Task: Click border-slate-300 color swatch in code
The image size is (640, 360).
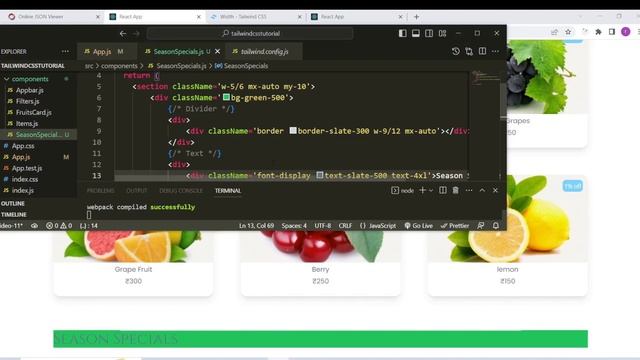Action: [x=293, y=131]
